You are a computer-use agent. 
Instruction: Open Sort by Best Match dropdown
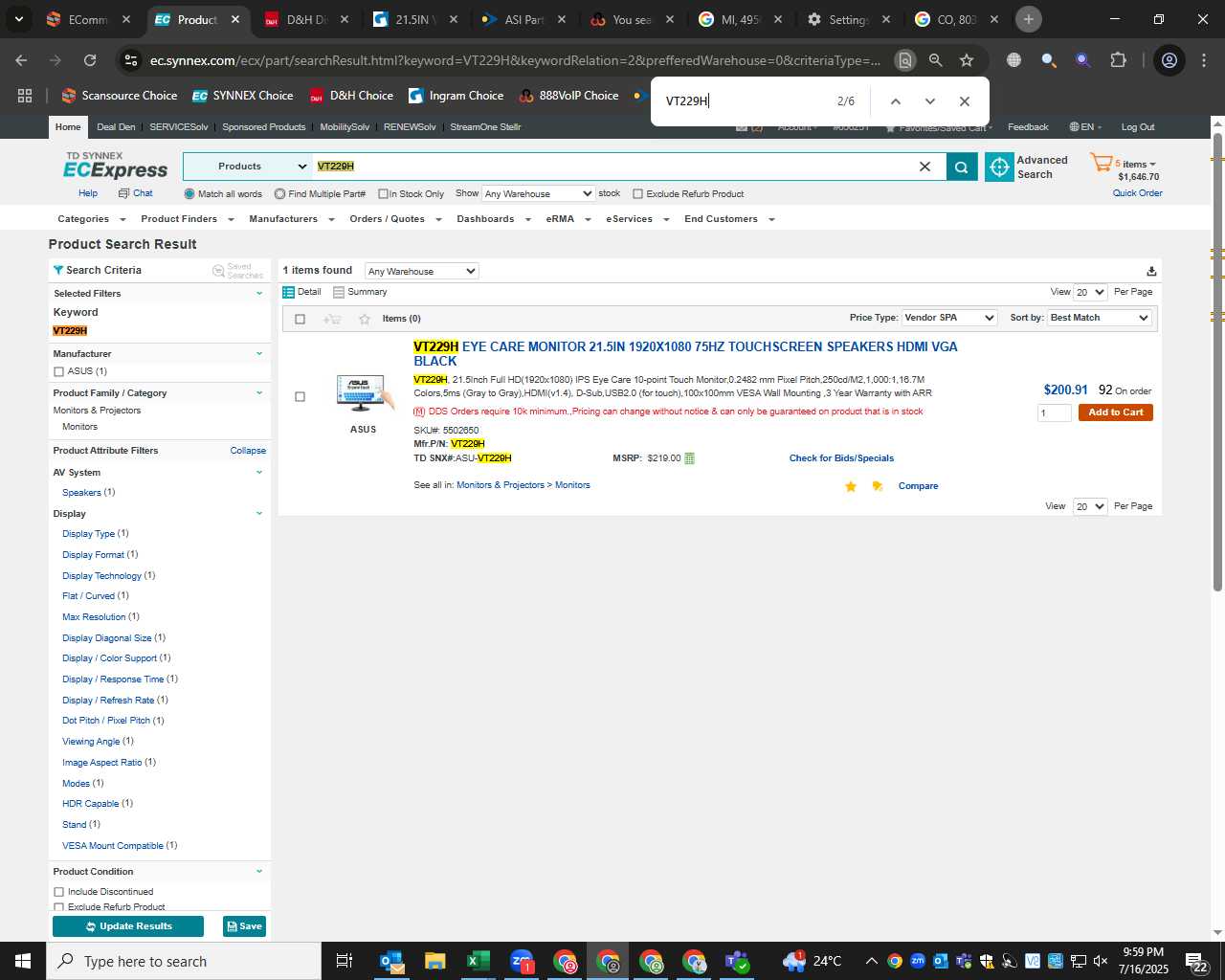click(x=1099, y=318)
